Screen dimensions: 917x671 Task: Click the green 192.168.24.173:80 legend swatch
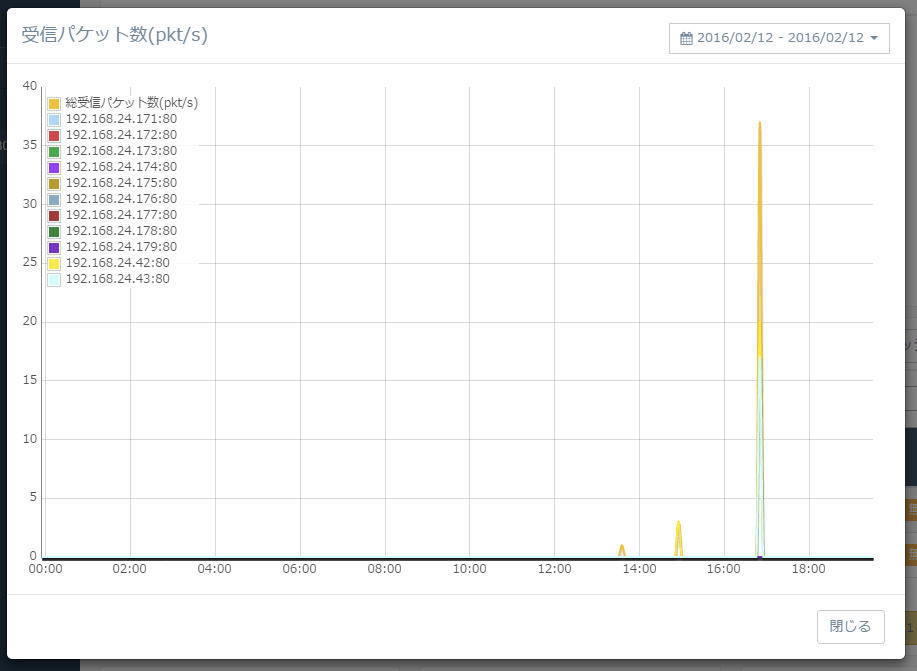click(x=55, y=151)
